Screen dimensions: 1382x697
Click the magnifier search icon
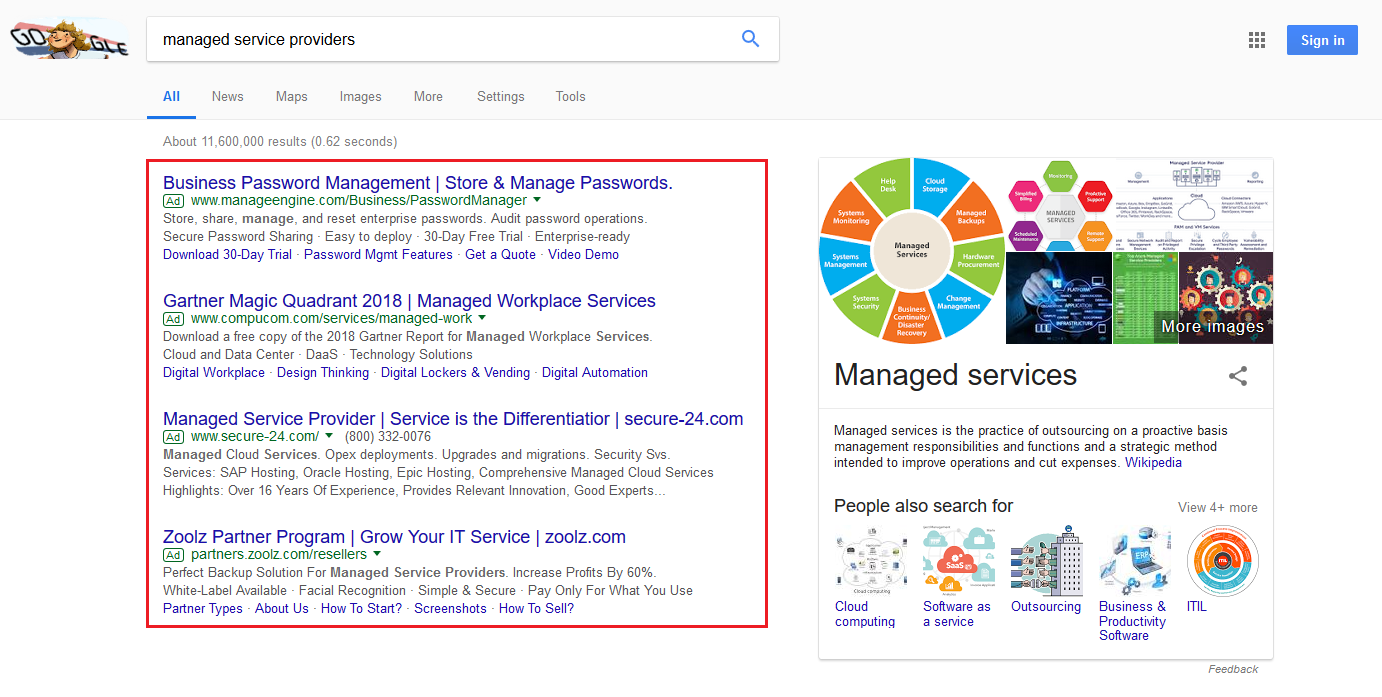pos(750,39)
